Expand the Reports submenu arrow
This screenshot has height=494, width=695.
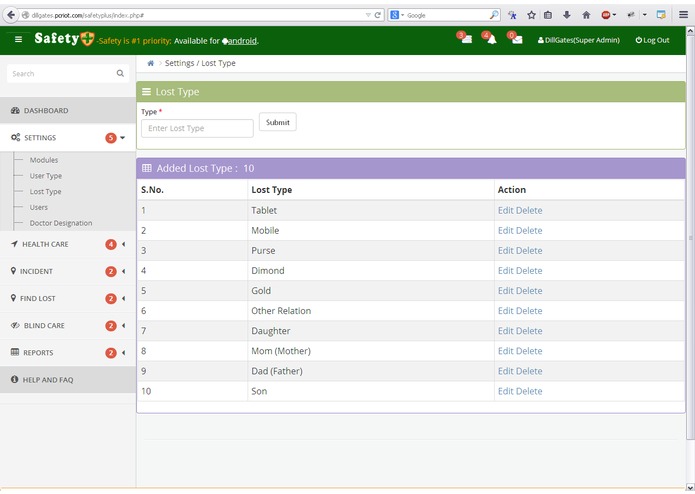pos(124,353)
